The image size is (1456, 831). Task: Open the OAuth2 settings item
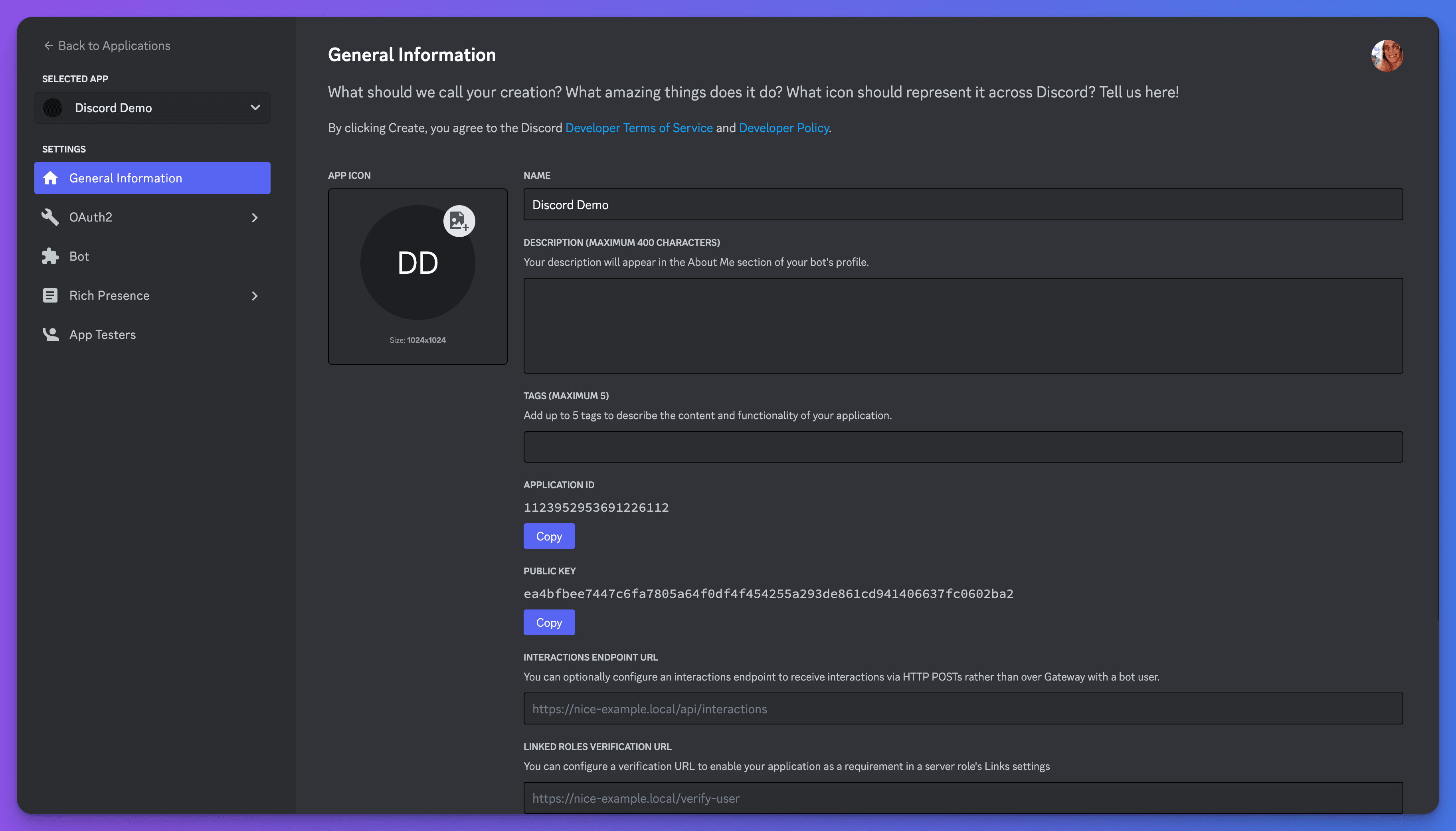coord(152,217)
